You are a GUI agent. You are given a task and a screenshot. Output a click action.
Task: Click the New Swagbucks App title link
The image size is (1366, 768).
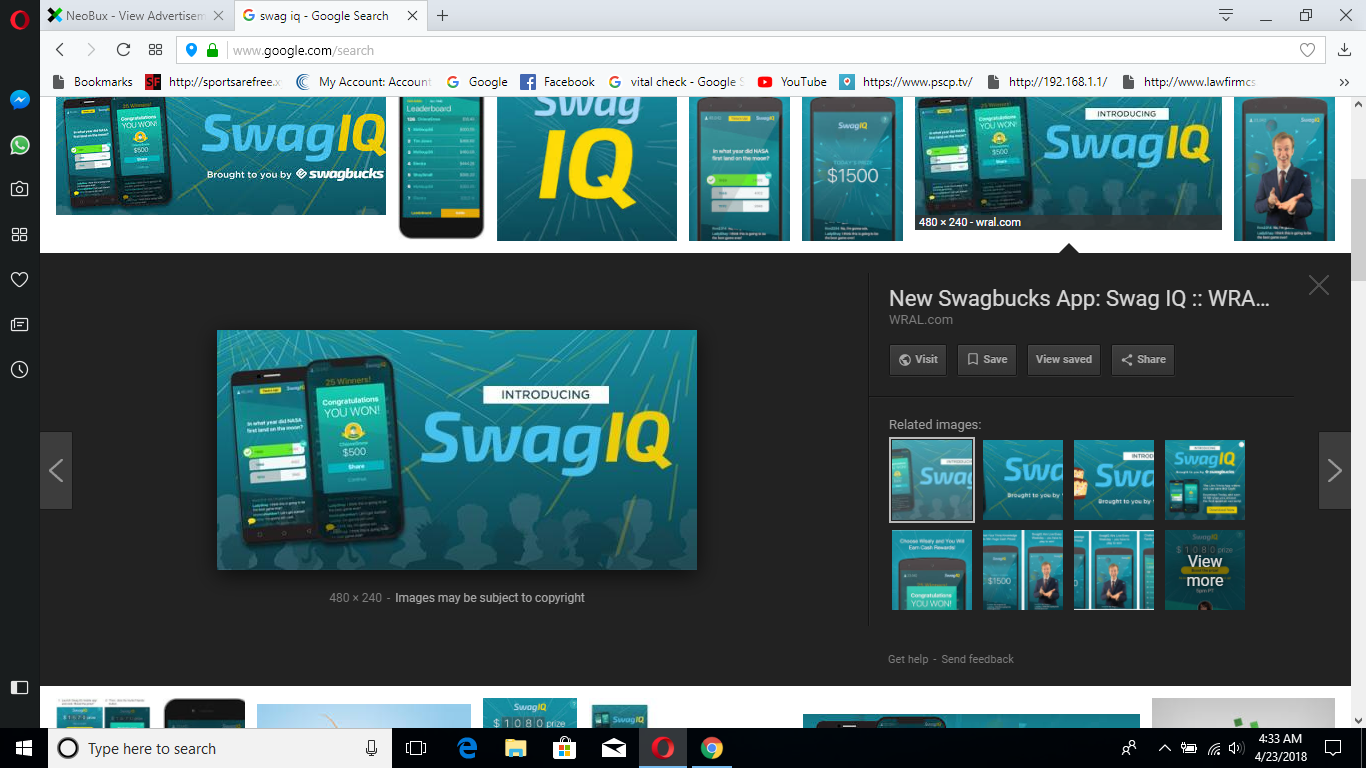click(x=1079, y=298)
